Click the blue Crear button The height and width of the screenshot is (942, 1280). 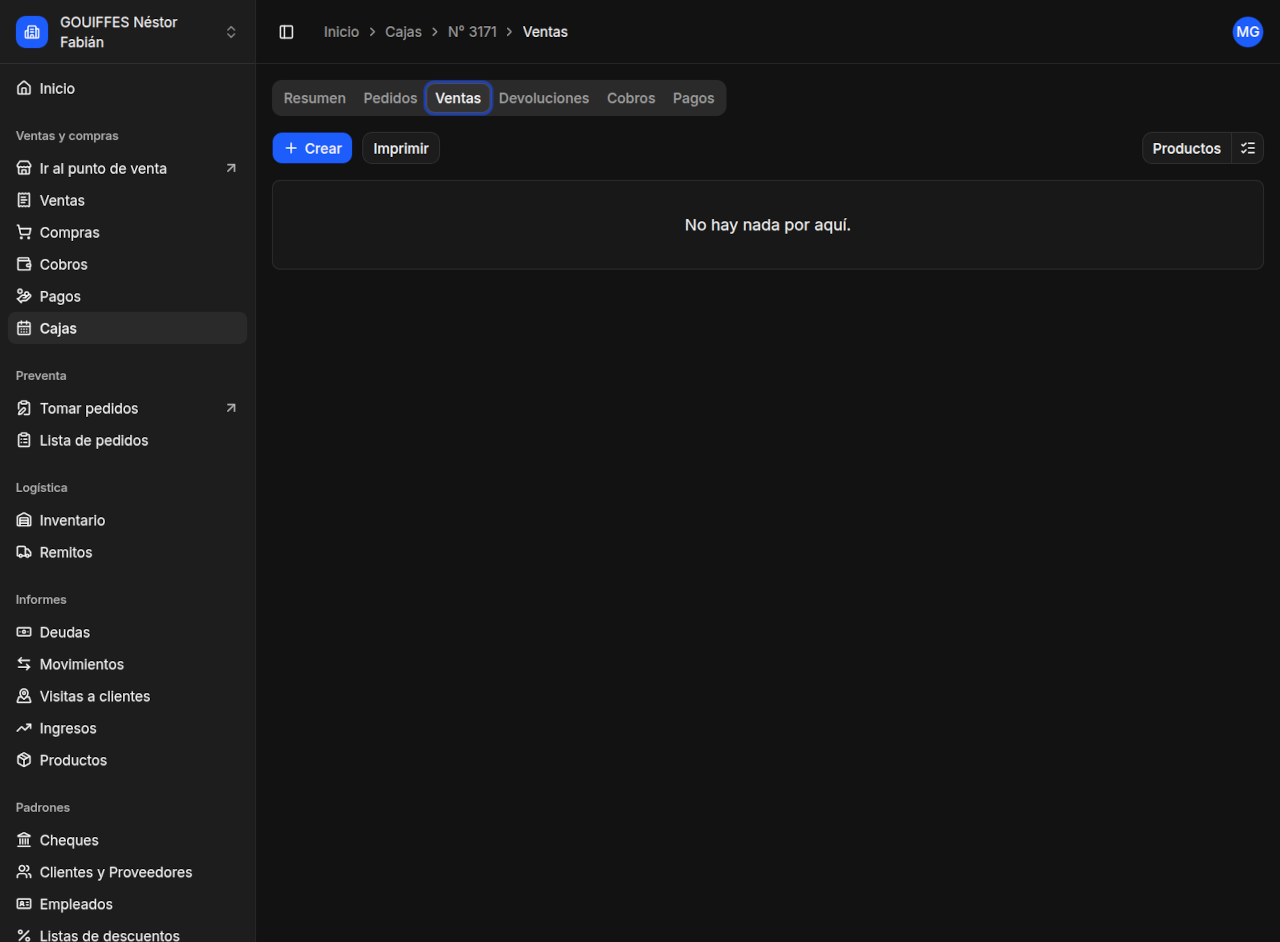(312, 148)
